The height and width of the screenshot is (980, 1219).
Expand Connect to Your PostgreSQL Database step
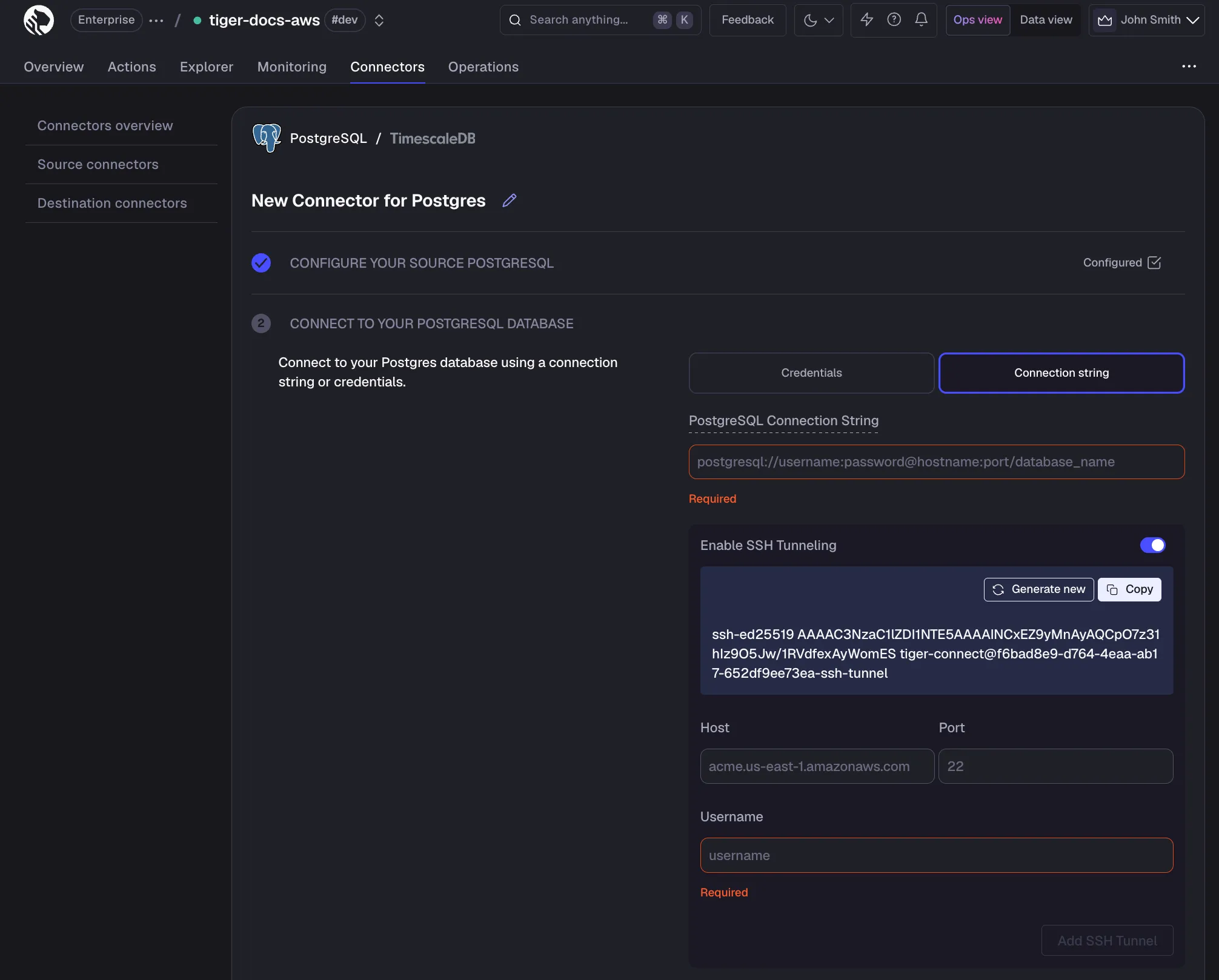[431, 323]
